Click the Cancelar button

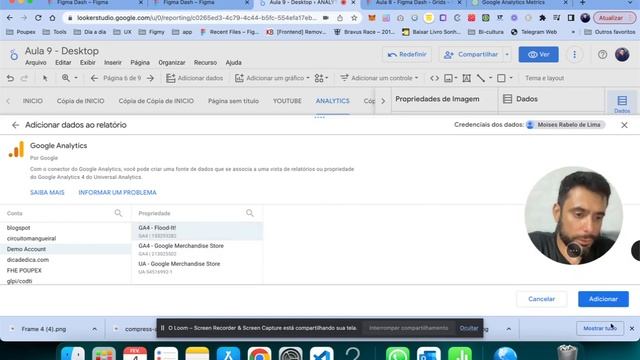click(541, 299)
